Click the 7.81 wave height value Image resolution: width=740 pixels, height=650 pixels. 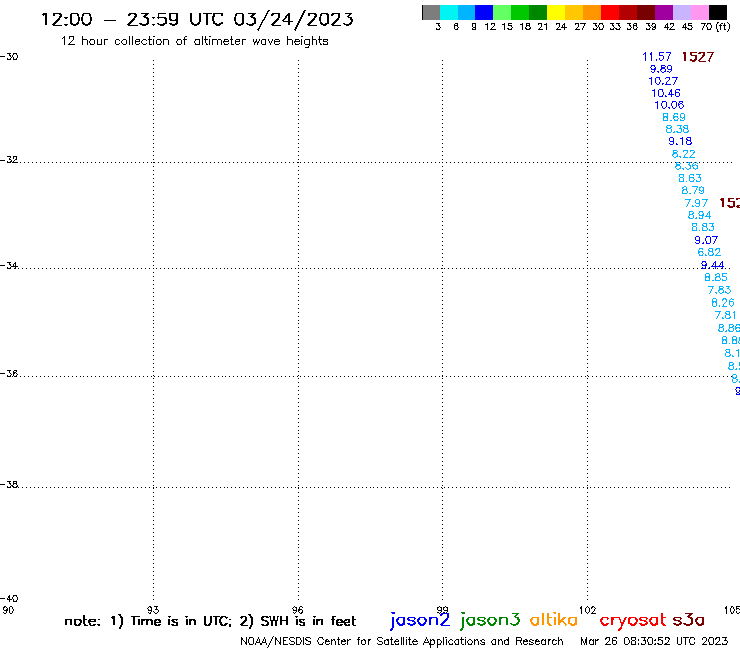[x=725, y=315]
